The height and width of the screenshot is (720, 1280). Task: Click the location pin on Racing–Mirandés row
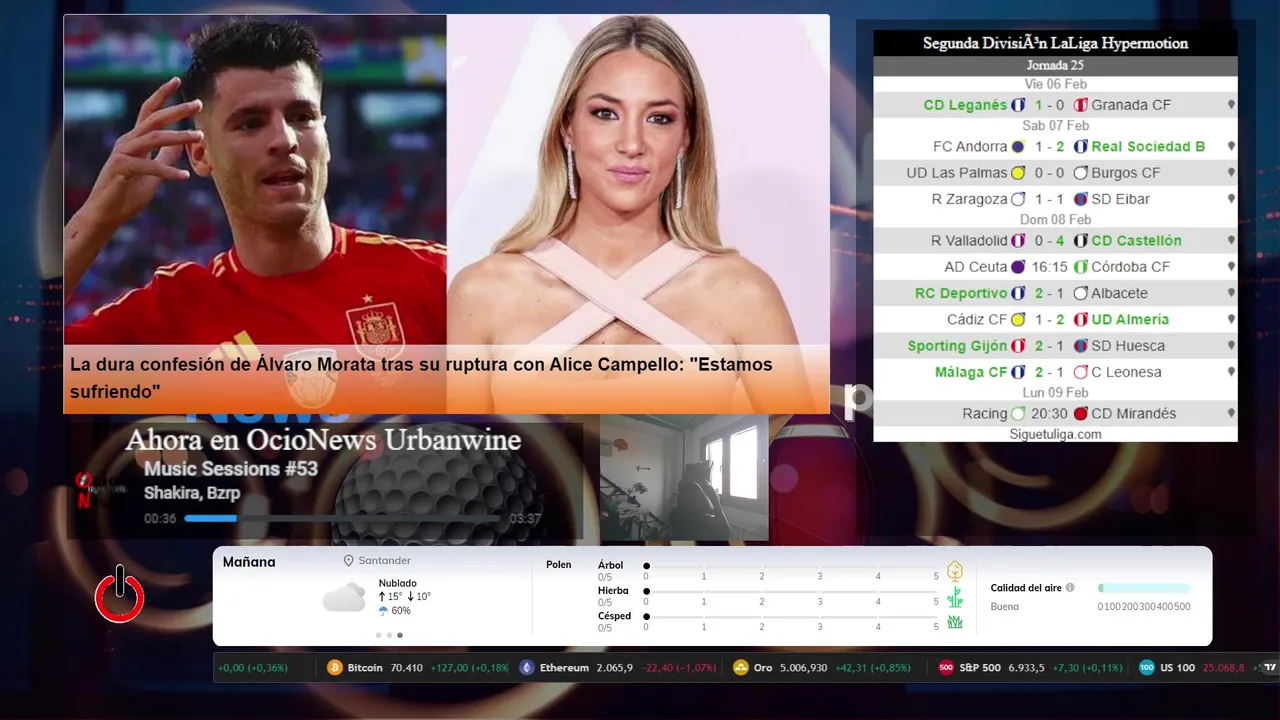tap(1231, 414)
